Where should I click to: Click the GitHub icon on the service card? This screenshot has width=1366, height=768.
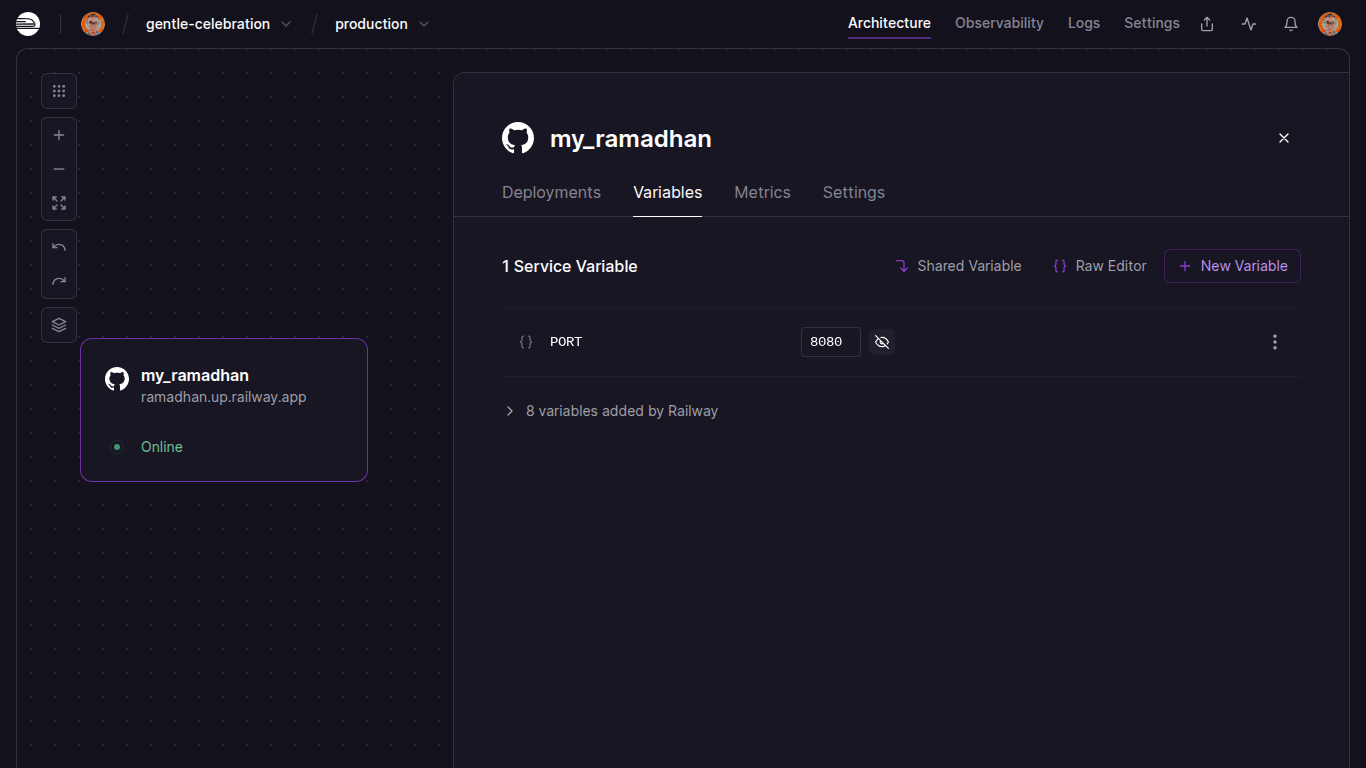pyautogui.click(x=117, y=379)
